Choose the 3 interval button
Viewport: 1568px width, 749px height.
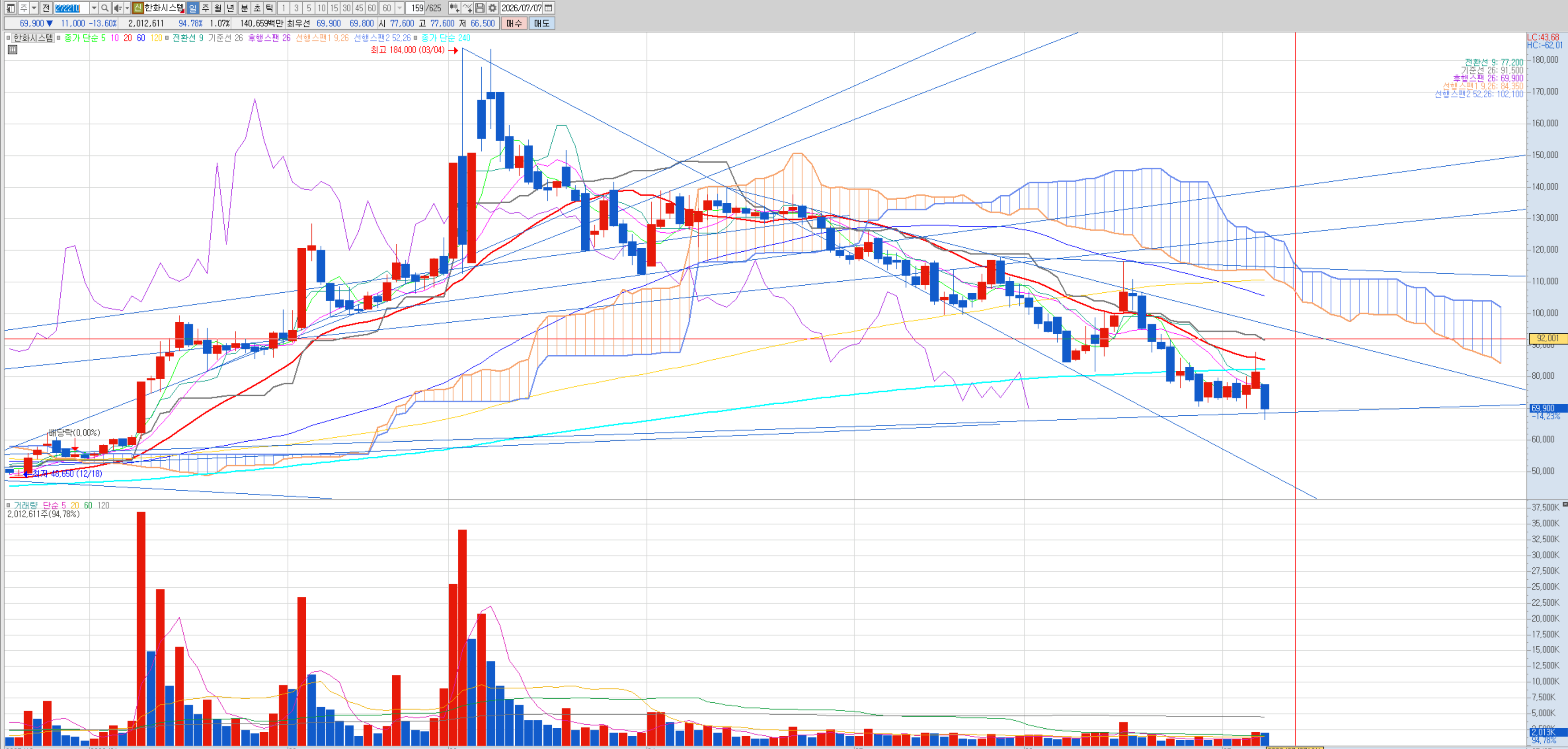pos(296,8)
